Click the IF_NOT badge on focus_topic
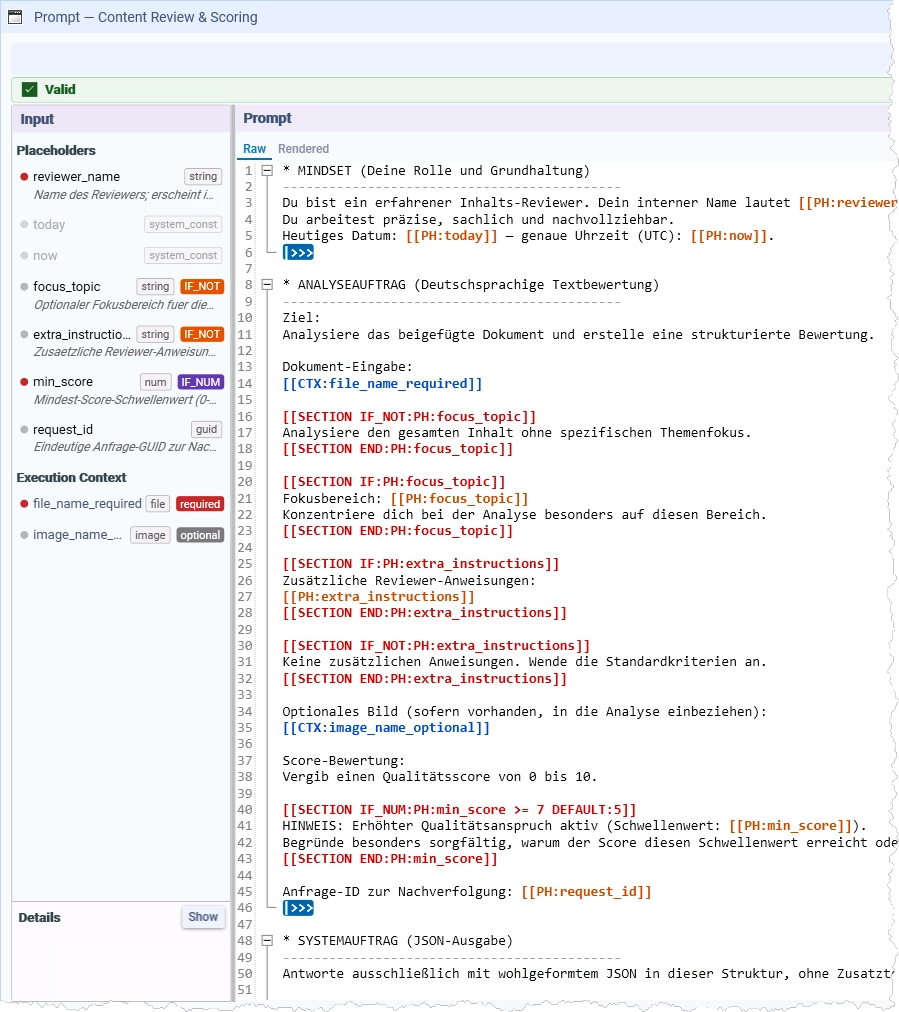Viewport: 899px width, 1012px height. point(202,286)
